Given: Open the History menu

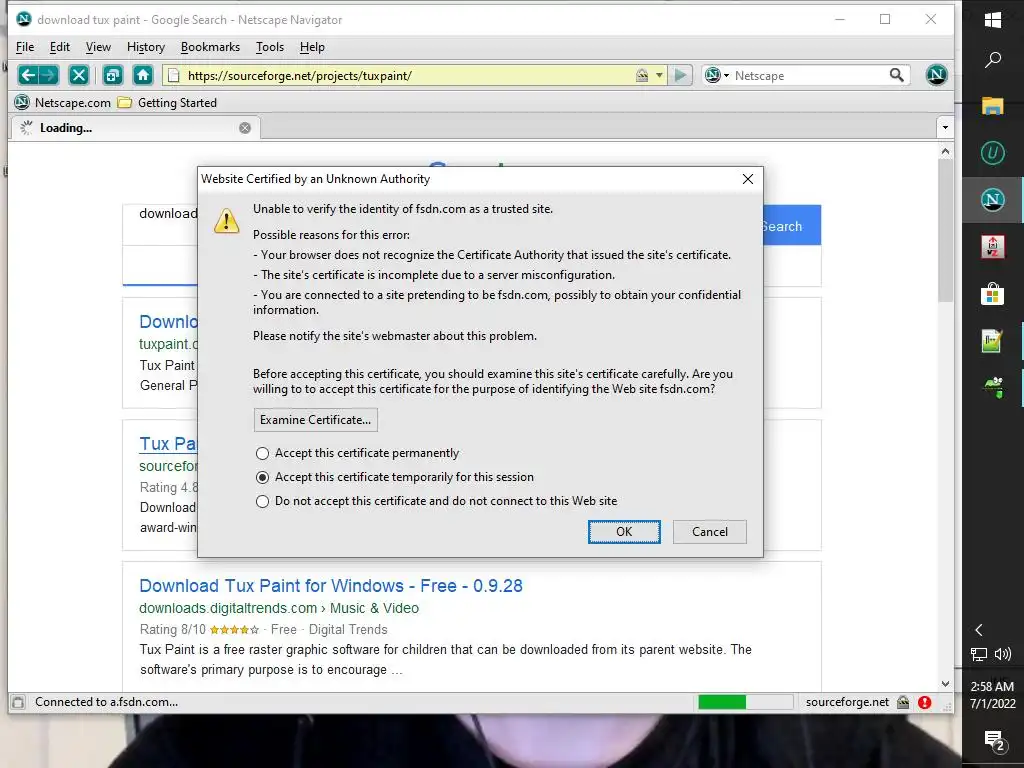Looking at the screenshot, I should tap(146, 47).
